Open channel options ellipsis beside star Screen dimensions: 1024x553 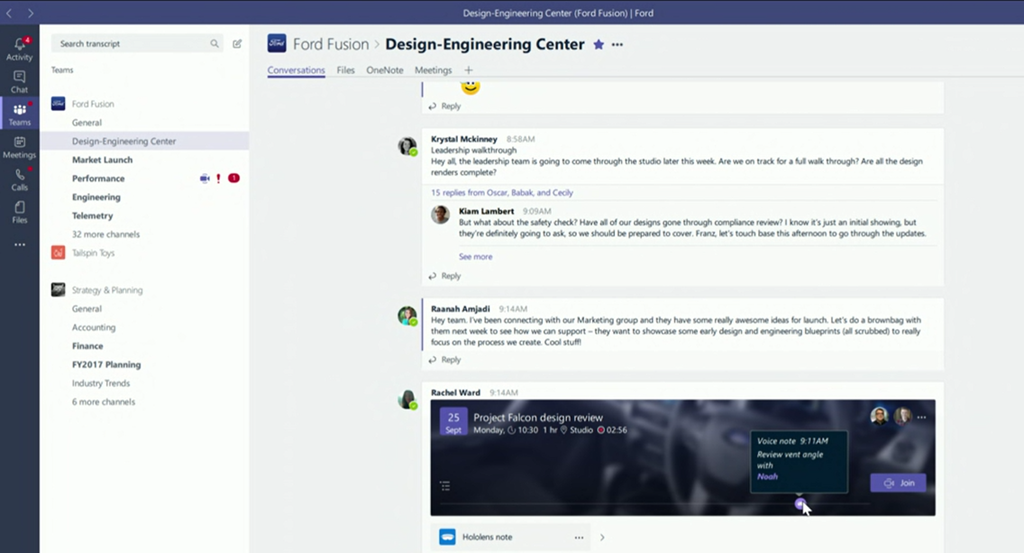[x=617, y=44]
